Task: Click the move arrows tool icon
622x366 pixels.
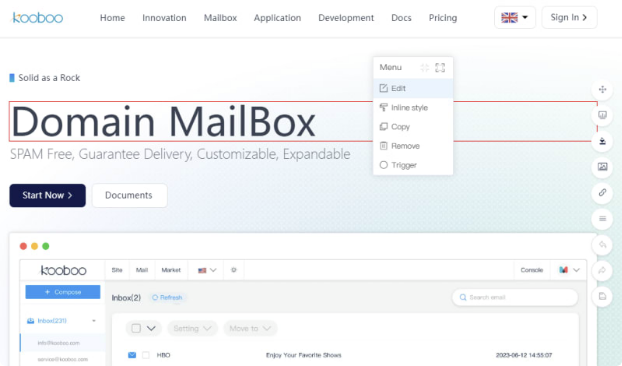Action: [602, 89]
